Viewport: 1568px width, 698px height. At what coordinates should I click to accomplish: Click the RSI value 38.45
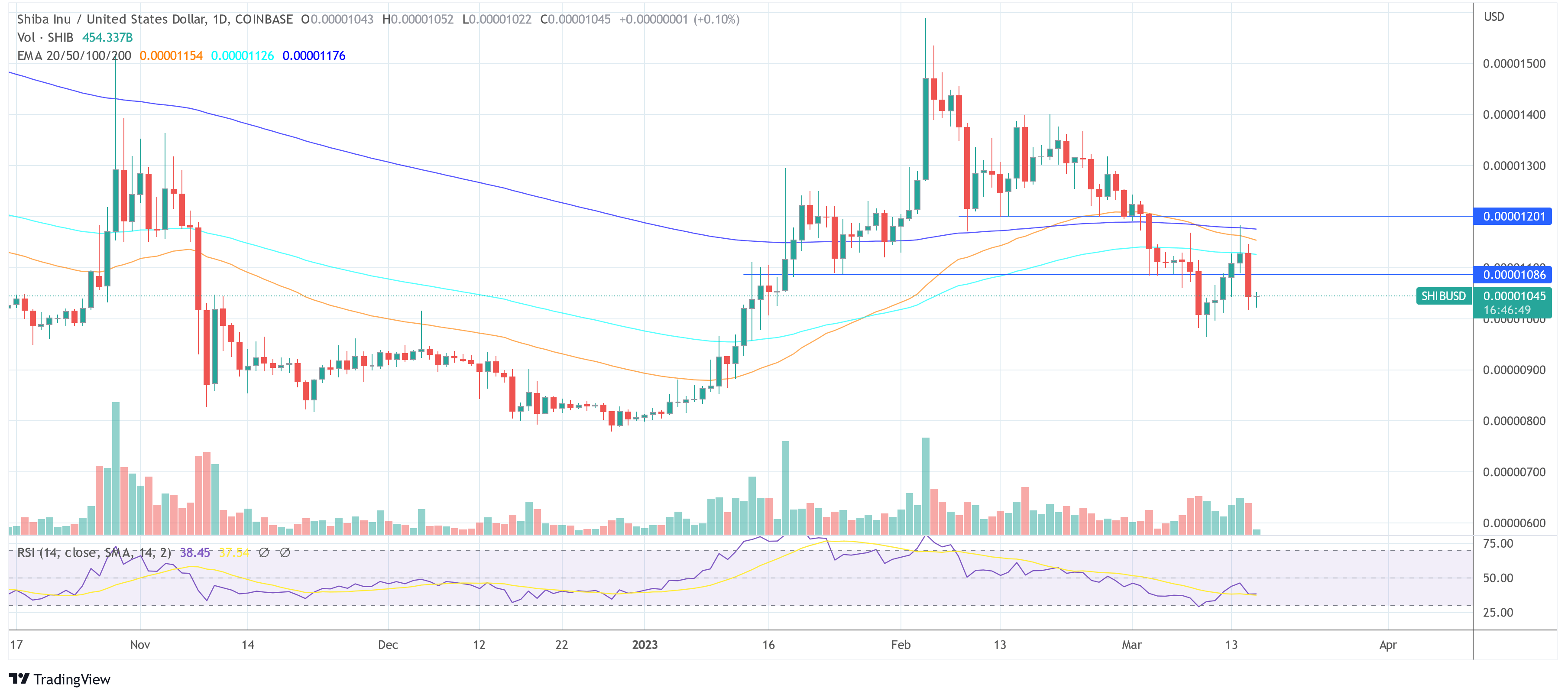tap(195, 552)
